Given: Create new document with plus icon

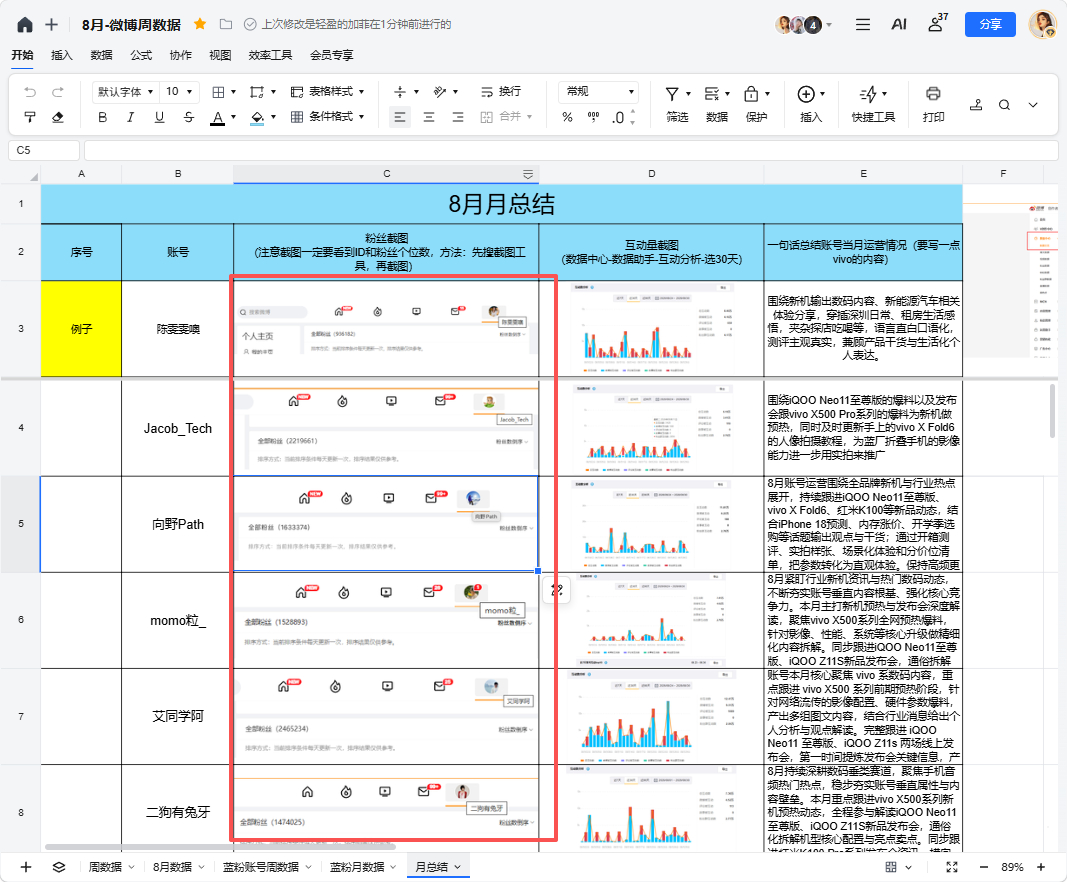Looking at the screenshot, I should (52, 25).
